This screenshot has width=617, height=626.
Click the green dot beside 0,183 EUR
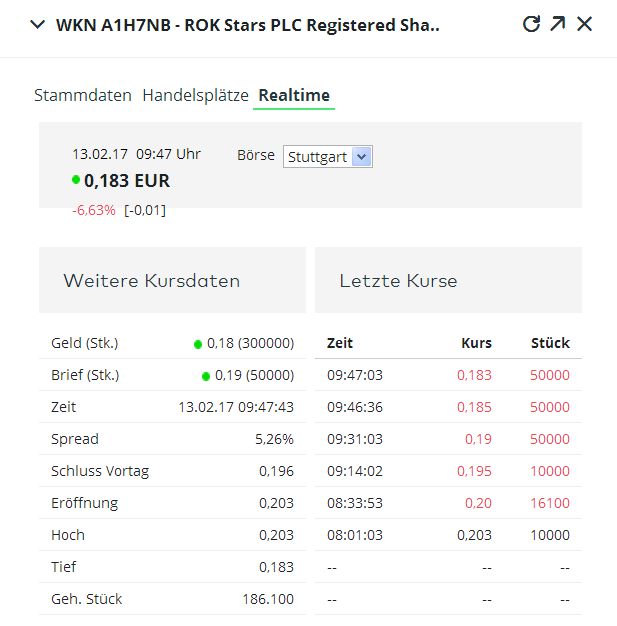point(76,181)
